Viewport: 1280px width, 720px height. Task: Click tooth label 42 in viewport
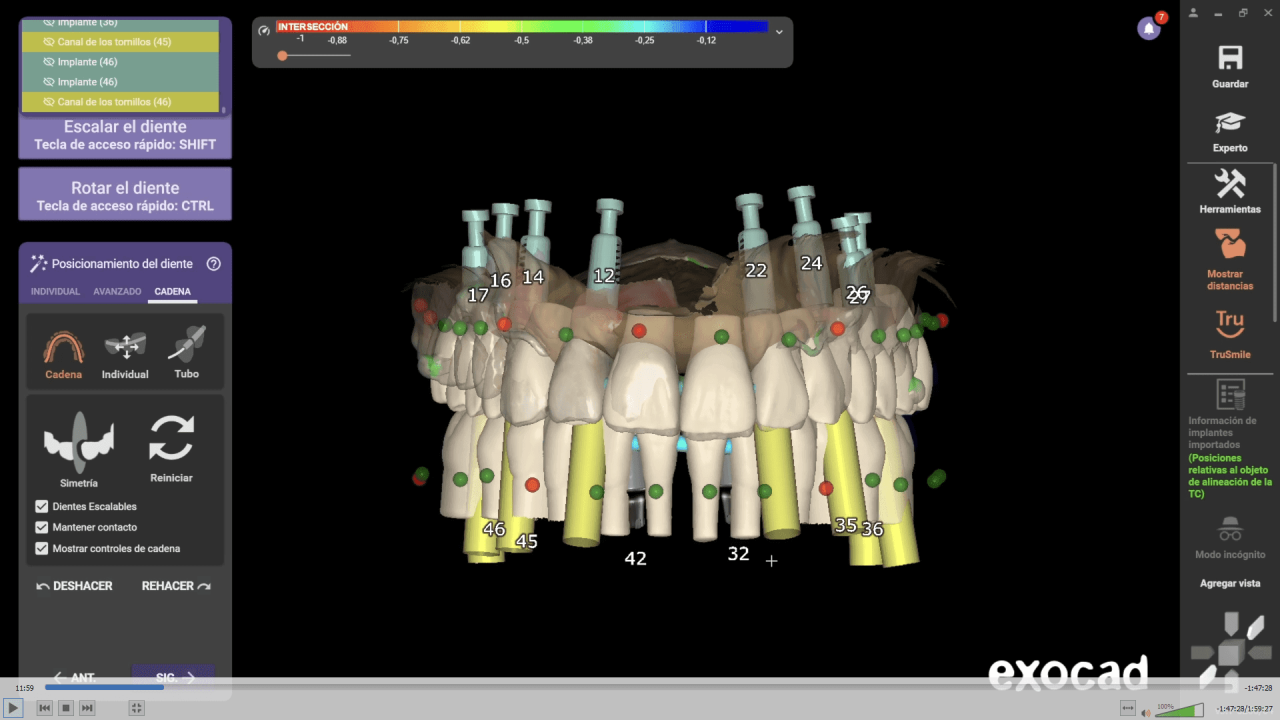pyautogui.click(x=636, y=559)
